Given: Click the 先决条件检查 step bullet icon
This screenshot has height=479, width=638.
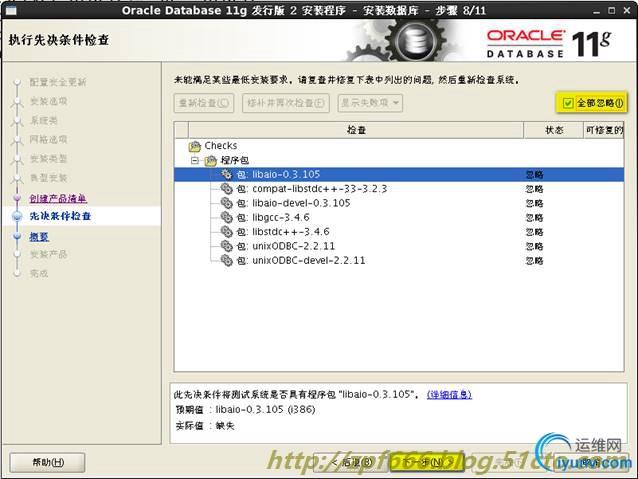Looking at the screenshot, I should click(x=17, y=216).
